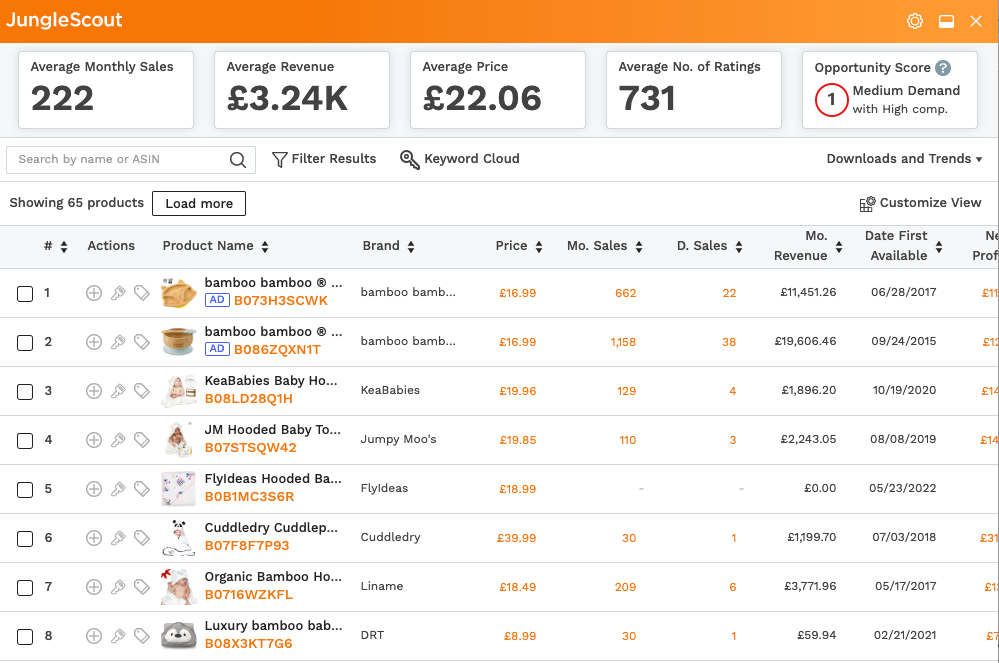Viewport: 999px width, 663px height.
Task: Click tag icon for row B086ZQXN1T
Action: point(141,342)
